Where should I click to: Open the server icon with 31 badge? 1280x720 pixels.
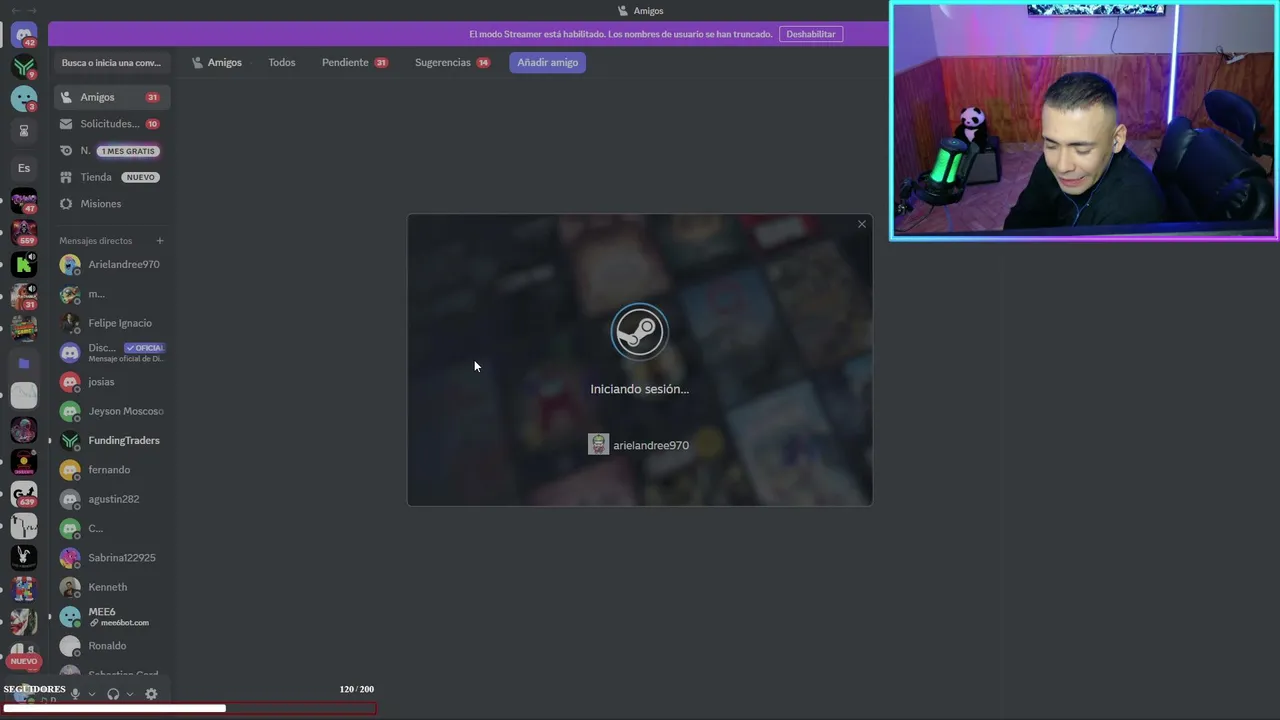[x=24, y=297]
